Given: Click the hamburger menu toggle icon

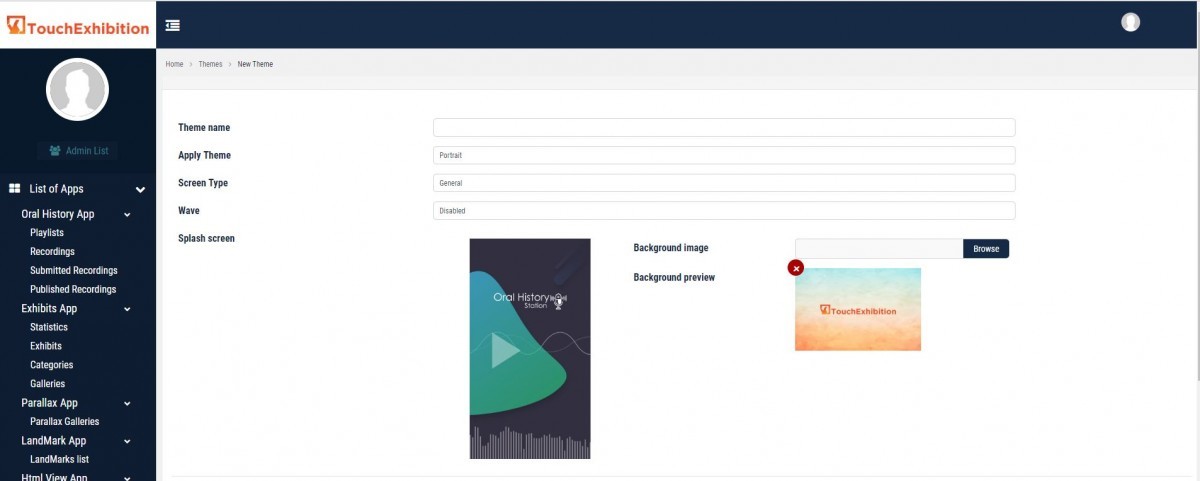Looking at the screenshot, I should tap(173, 25).
